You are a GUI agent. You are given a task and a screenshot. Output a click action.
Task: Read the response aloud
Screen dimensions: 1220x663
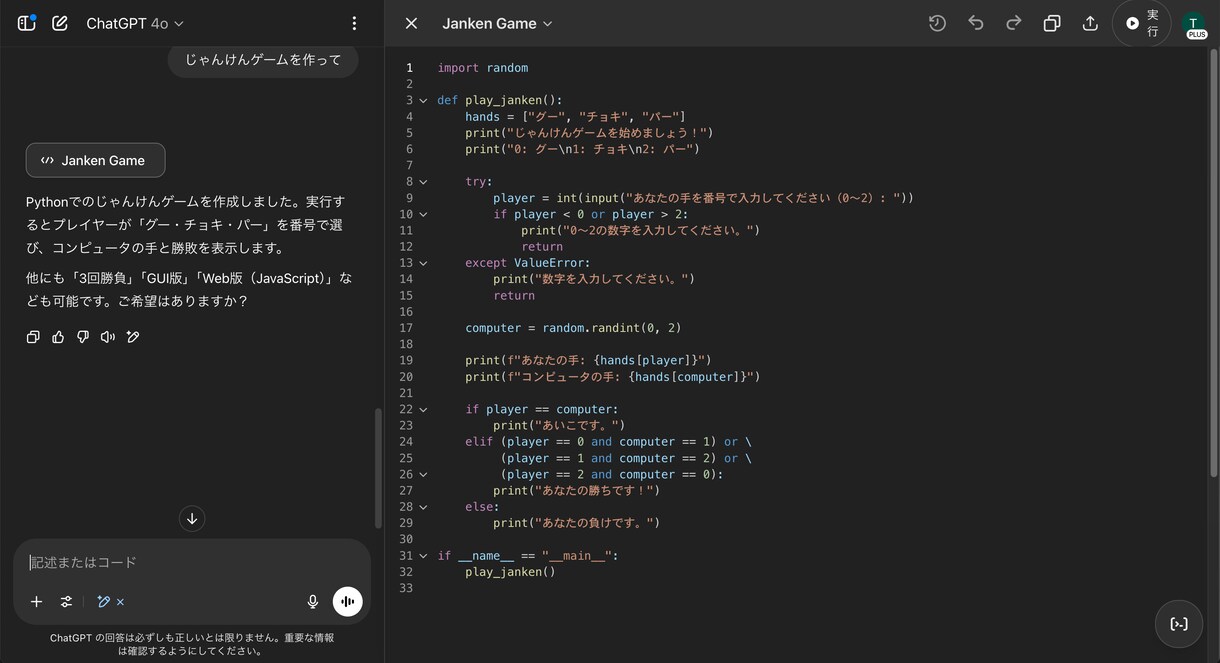tap(108, 337)
